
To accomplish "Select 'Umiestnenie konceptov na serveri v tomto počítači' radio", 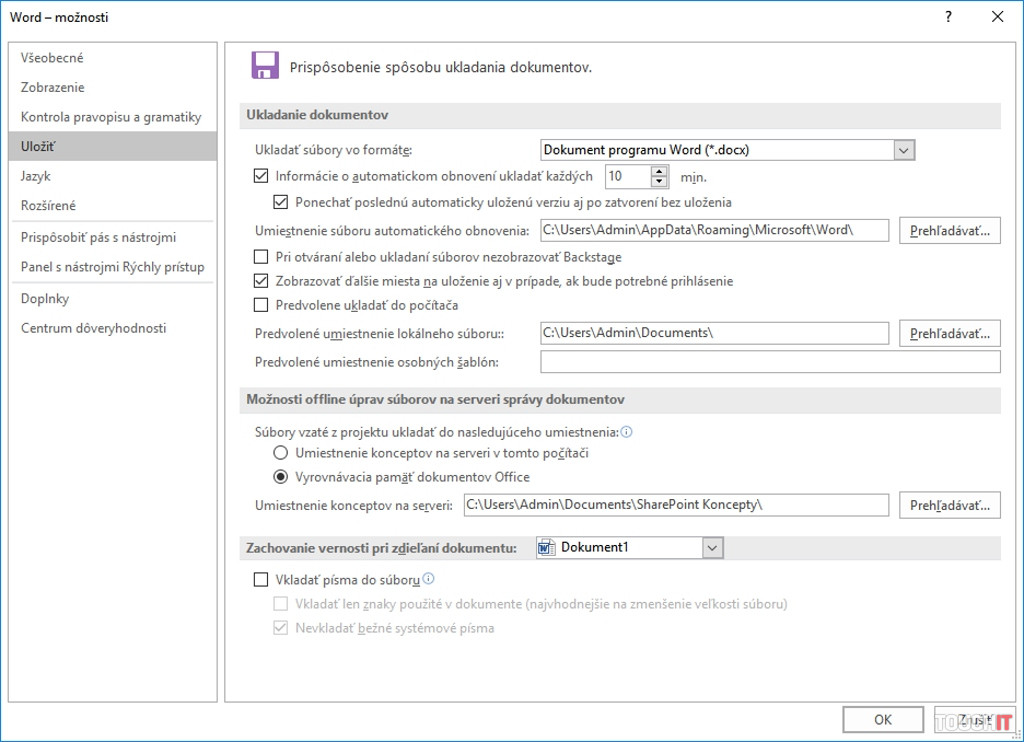I will (x=281, y=454).
